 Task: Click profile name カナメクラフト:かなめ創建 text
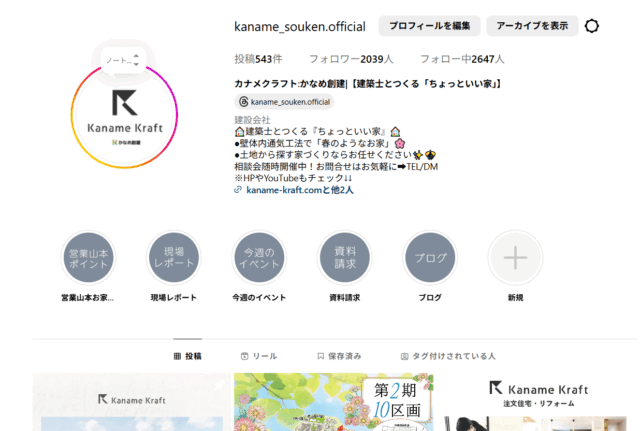pos(367,84)
